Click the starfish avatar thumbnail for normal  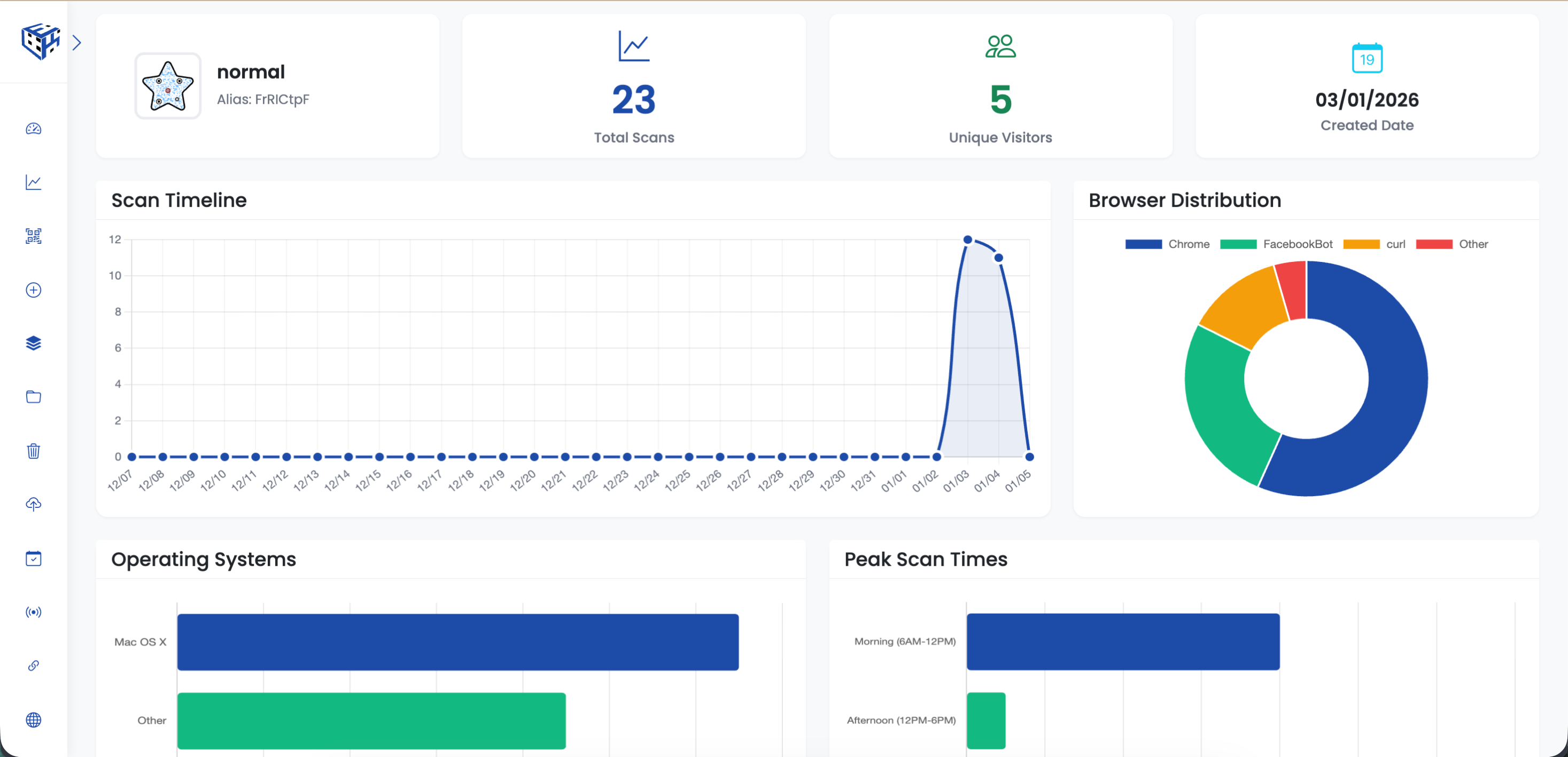click(167, 86)
